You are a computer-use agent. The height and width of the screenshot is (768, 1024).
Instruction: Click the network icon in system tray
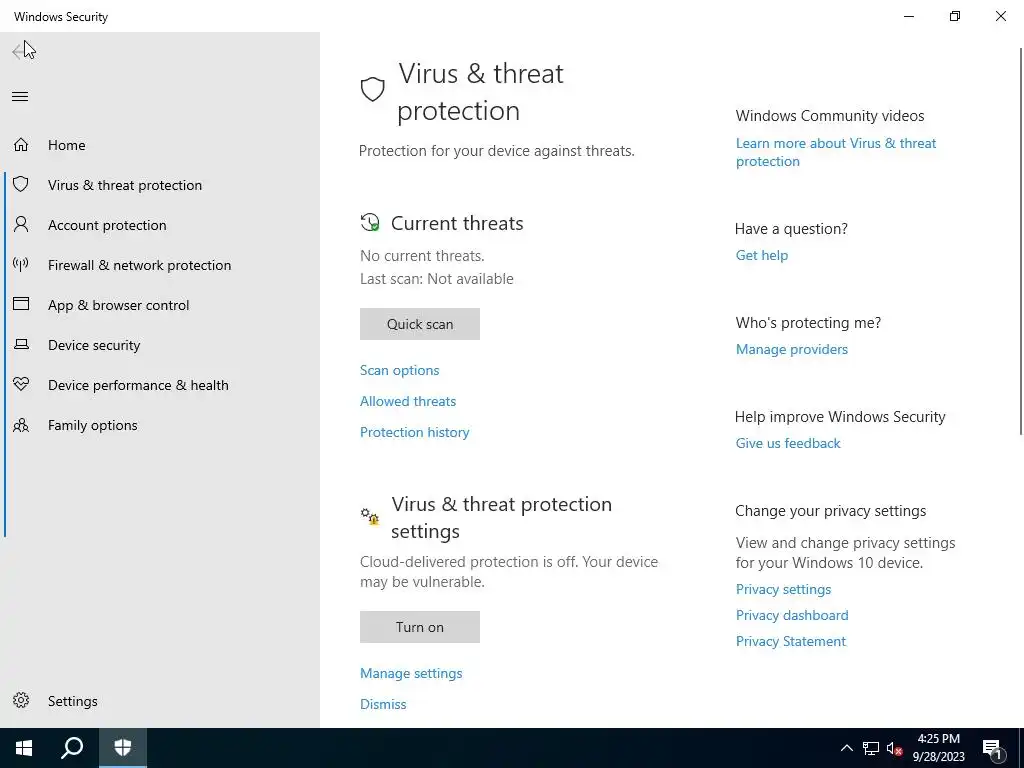pyautogui.click(x=871, y=748)
